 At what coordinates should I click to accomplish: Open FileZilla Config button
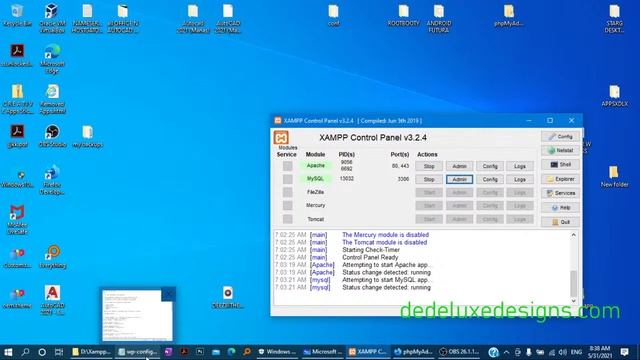click(x=490, y=193)
